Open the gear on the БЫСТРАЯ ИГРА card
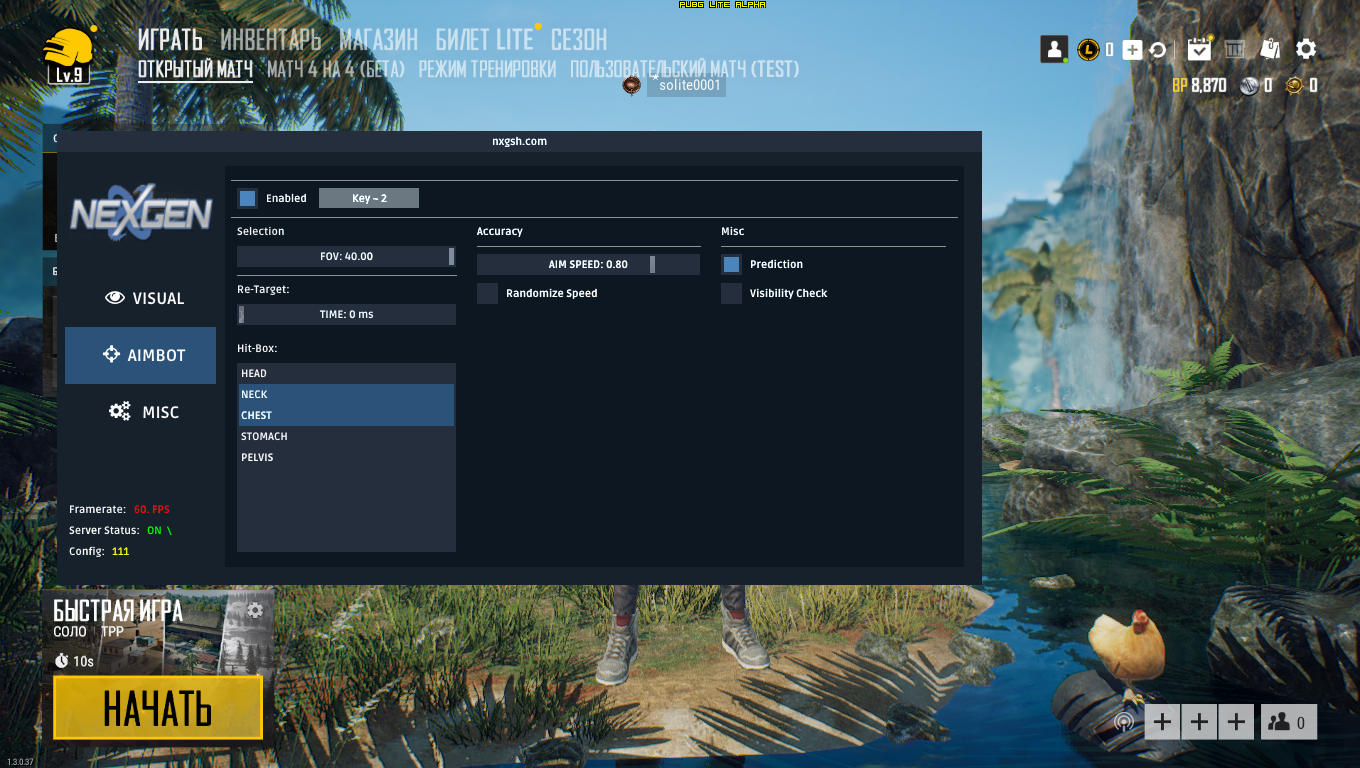Viewport: 1360px width, 768px height. coord(255,609)
